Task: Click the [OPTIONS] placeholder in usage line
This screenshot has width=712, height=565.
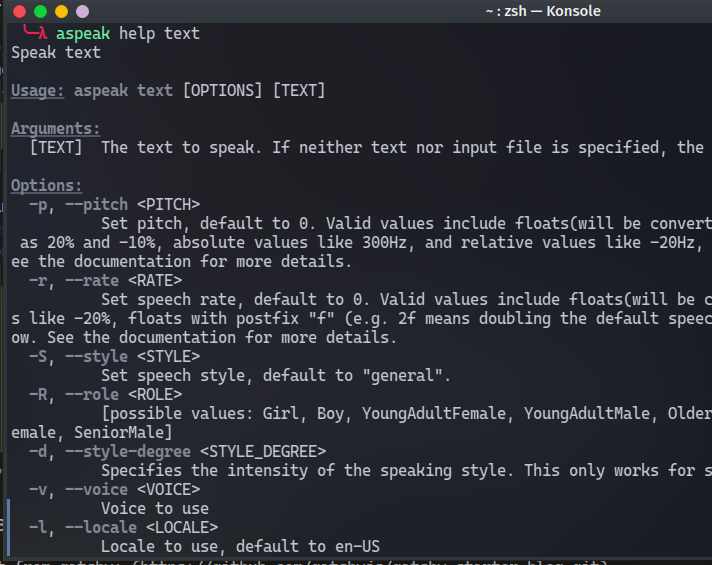Action: pyautogui.click(x=222, y=90)
